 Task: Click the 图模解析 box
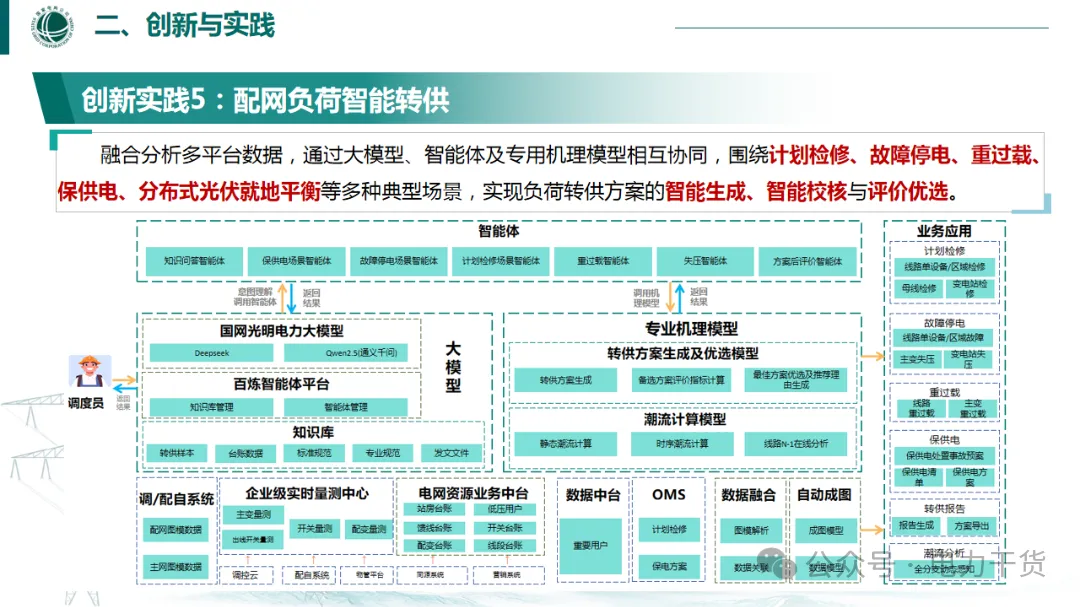point(751,531)
